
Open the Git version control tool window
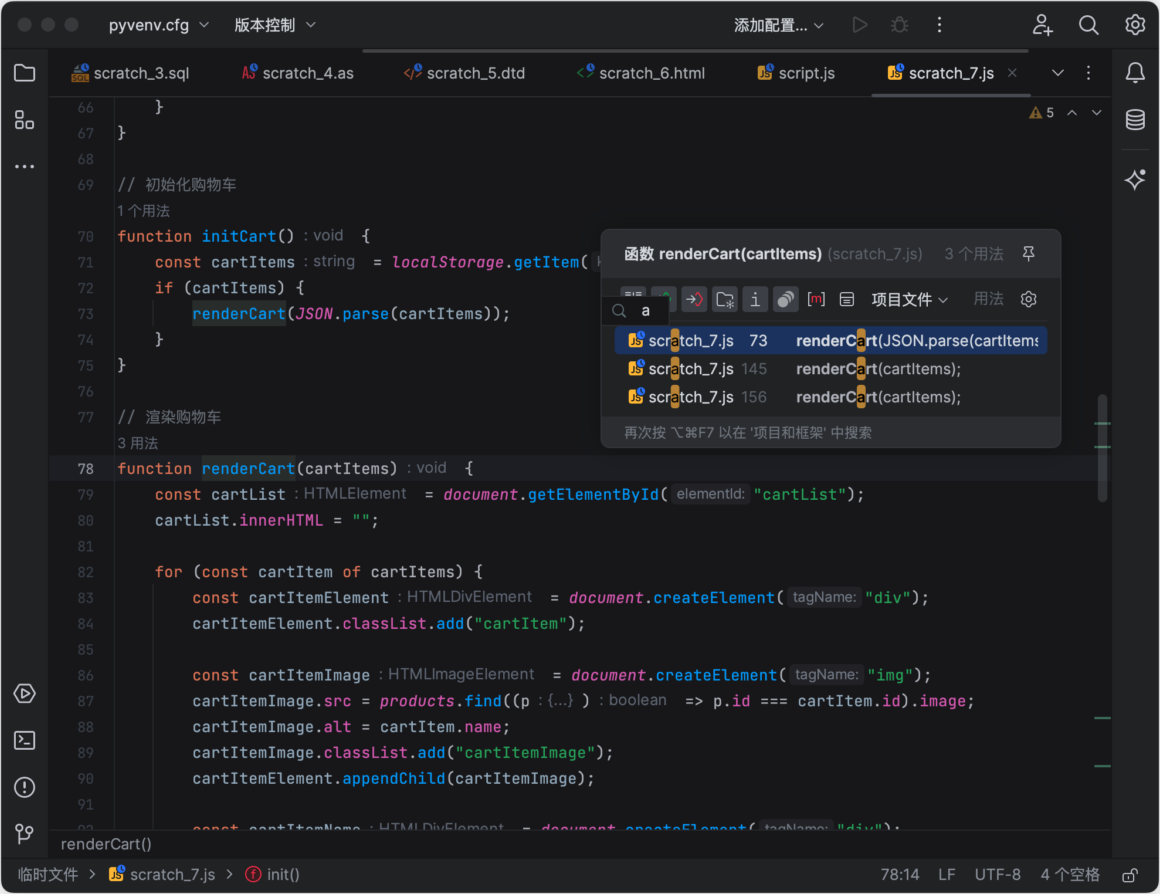pos(24,834)
